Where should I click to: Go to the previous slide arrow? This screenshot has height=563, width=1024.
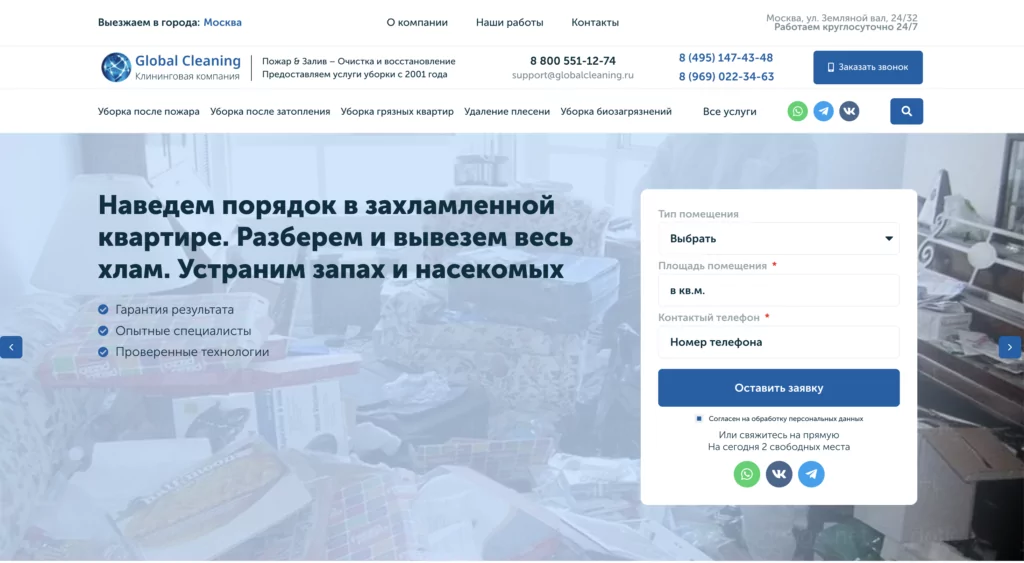click(11, 347)
